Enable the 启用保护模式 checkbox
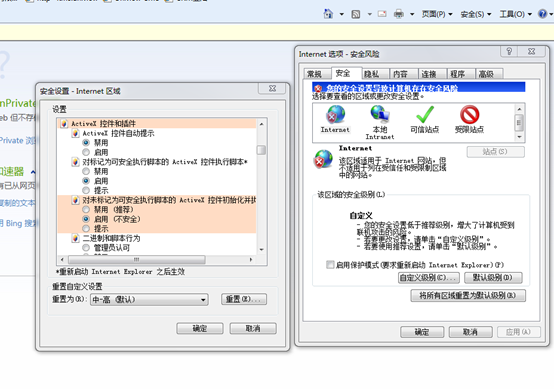The image size is (554, 389). (330, 265)
